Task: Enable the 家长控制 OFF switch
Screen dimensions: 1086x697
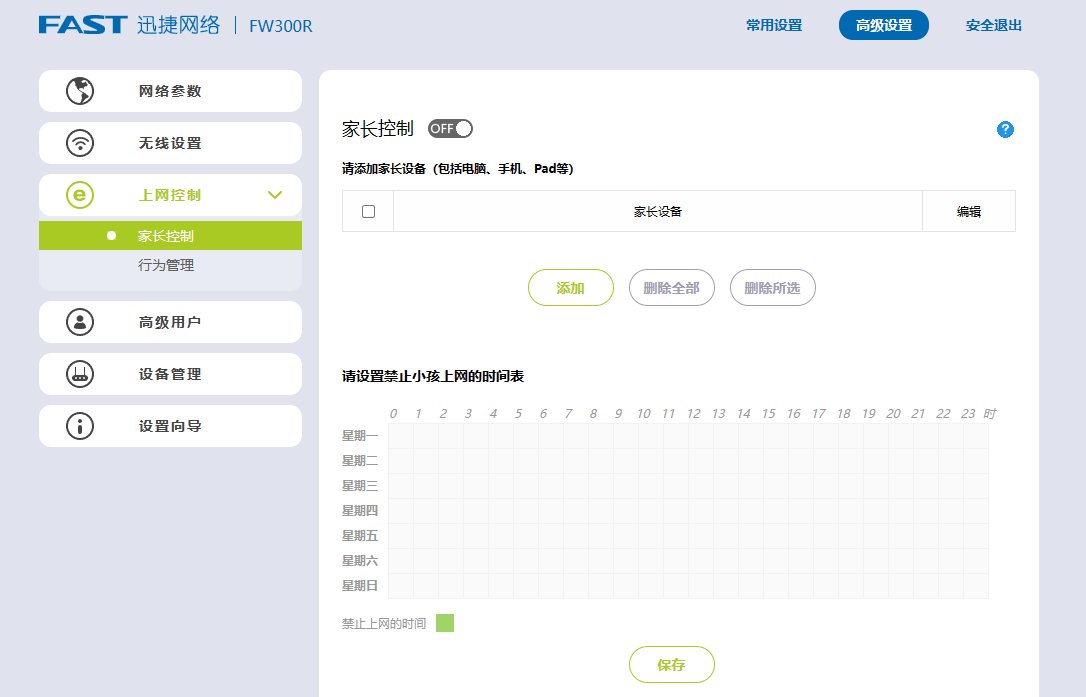Action: point(450,128)
